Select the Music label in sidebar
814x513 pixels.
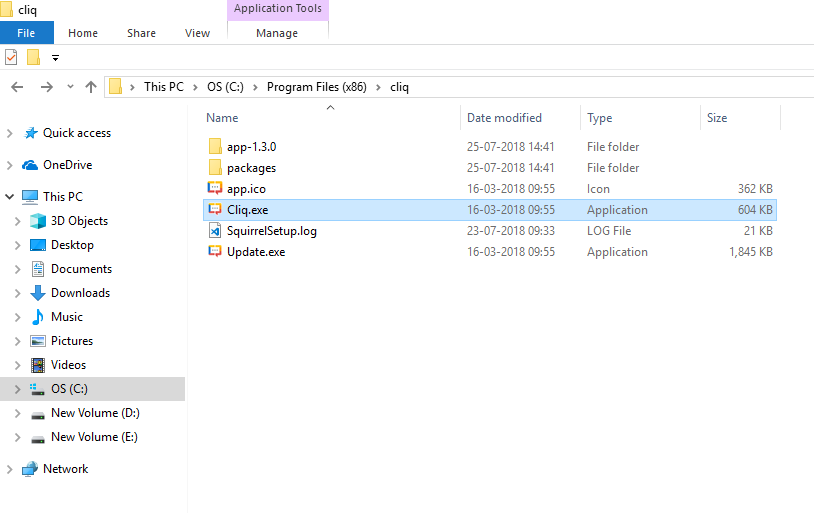pyautogui.click(x=66, y=317)
